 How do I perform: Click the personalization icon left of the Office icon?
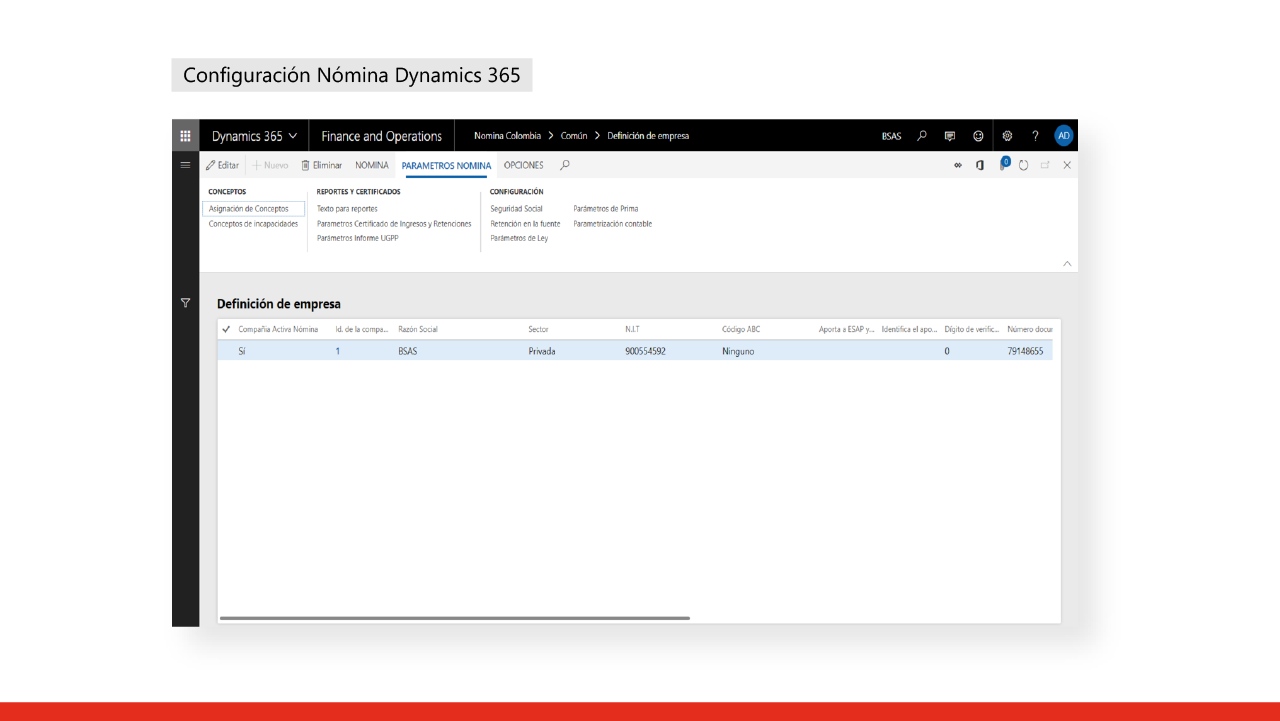click(x=958, y=165)
